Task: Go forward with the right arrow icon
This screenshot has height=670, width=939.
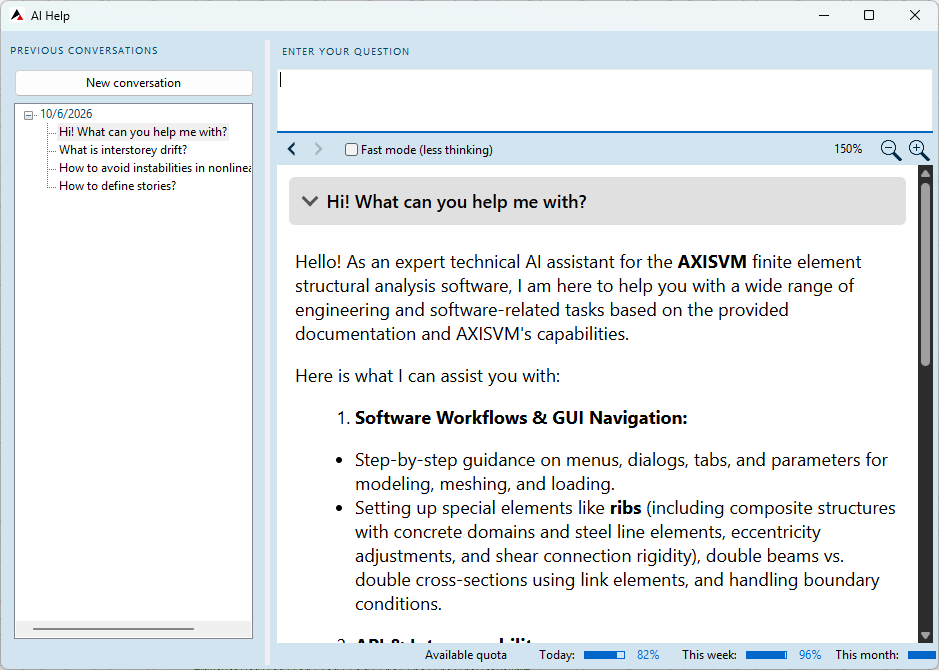Action: [319, 149]
